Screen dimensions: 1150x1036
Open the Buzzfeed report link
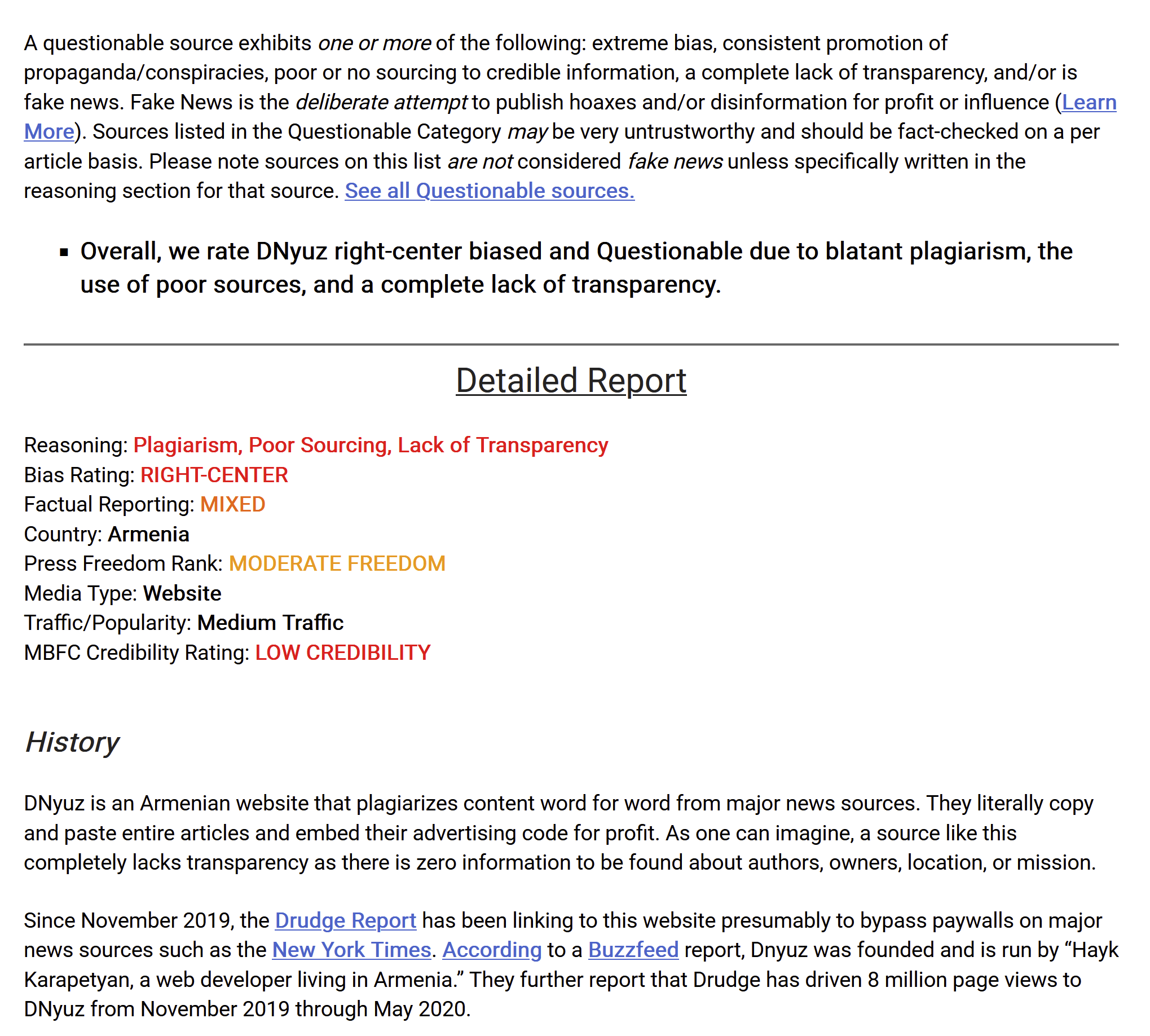click(x=633, y=950)
